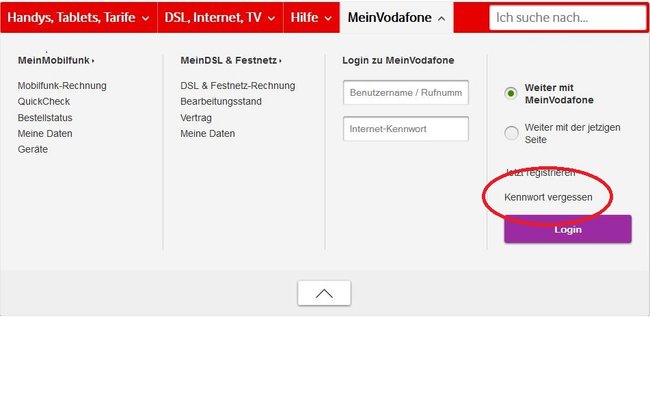Viewport: 650px width, 414px height.
Task: Focus the Internet-Kennwort field
Action: [x=406, y=129]
